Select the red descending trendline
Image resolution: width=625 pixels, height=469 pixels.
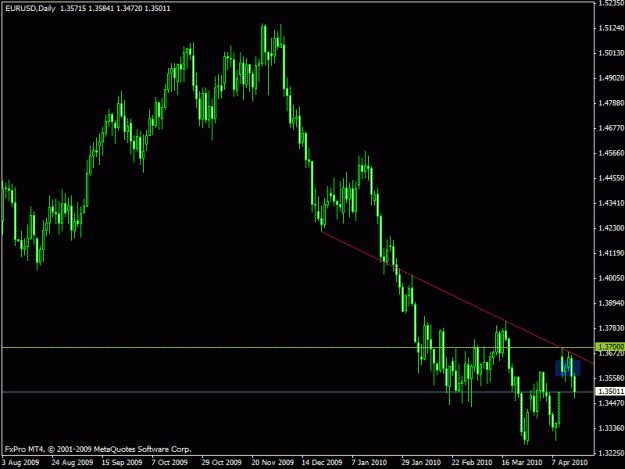(458, 298)
